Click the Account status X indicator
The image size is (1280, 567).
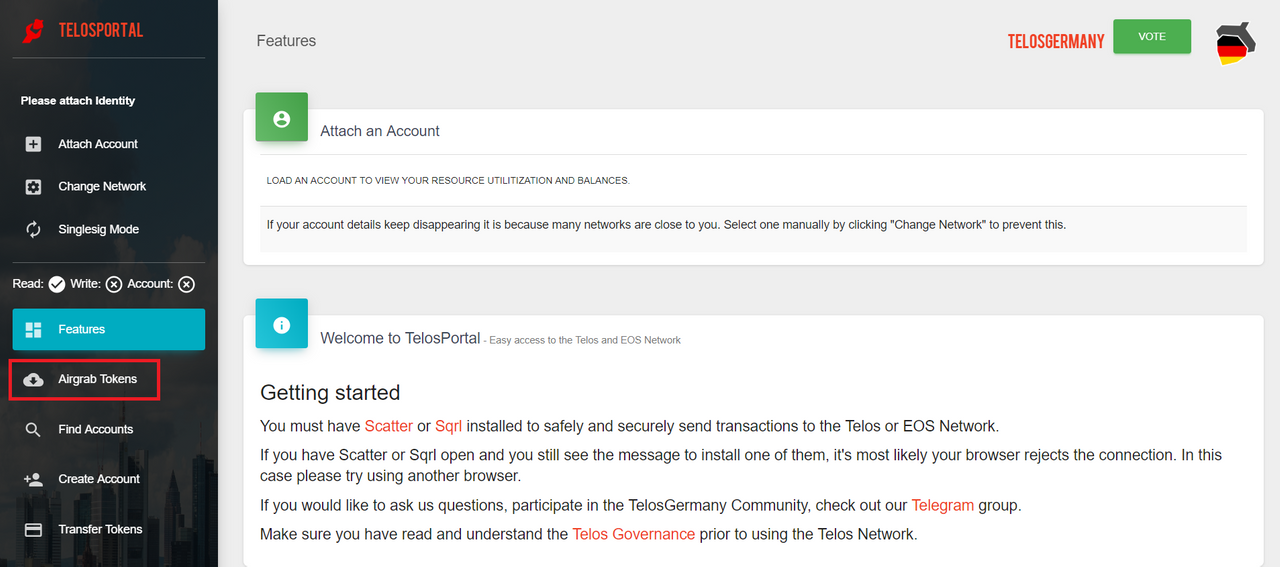pyautogui.click(x=186, y=285)
